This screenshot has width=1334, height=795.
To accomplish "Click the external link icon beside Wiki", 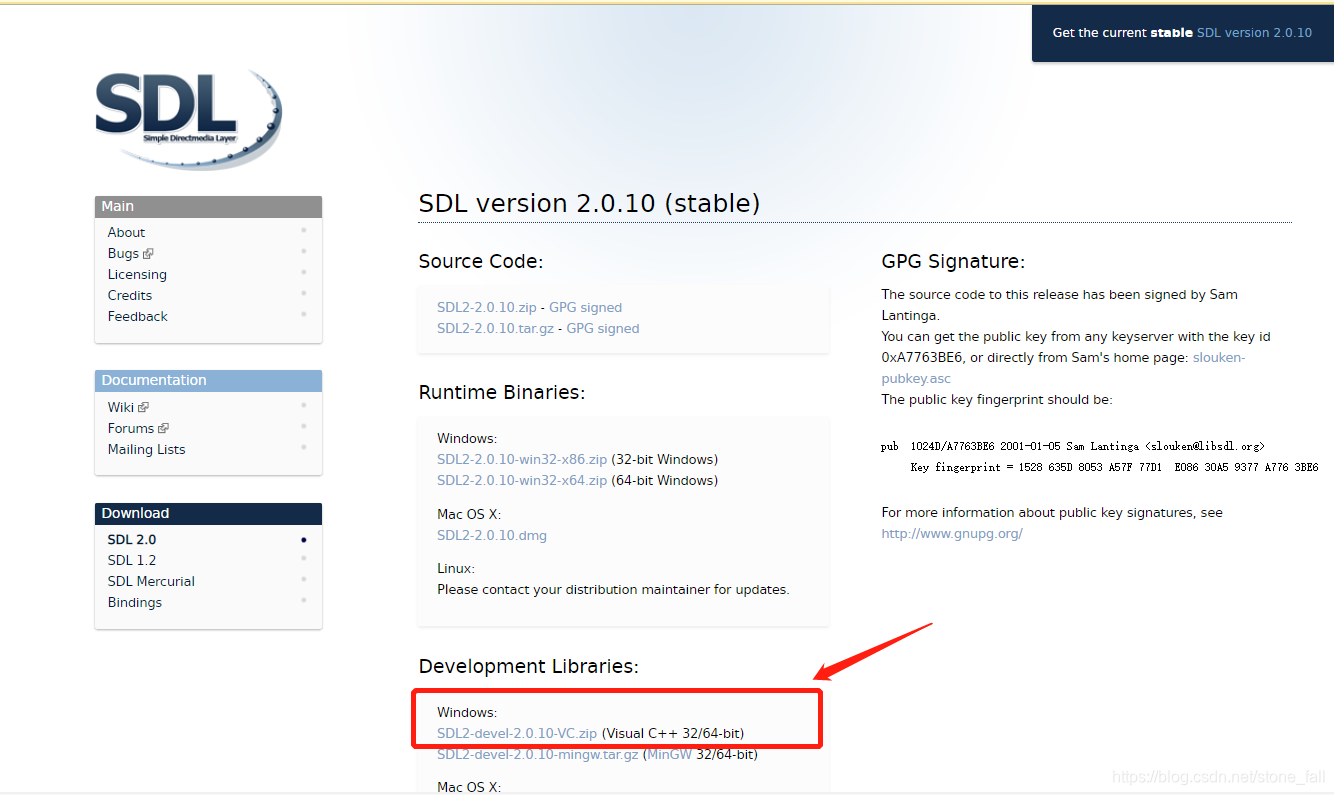I will click(x=143, y=407).
